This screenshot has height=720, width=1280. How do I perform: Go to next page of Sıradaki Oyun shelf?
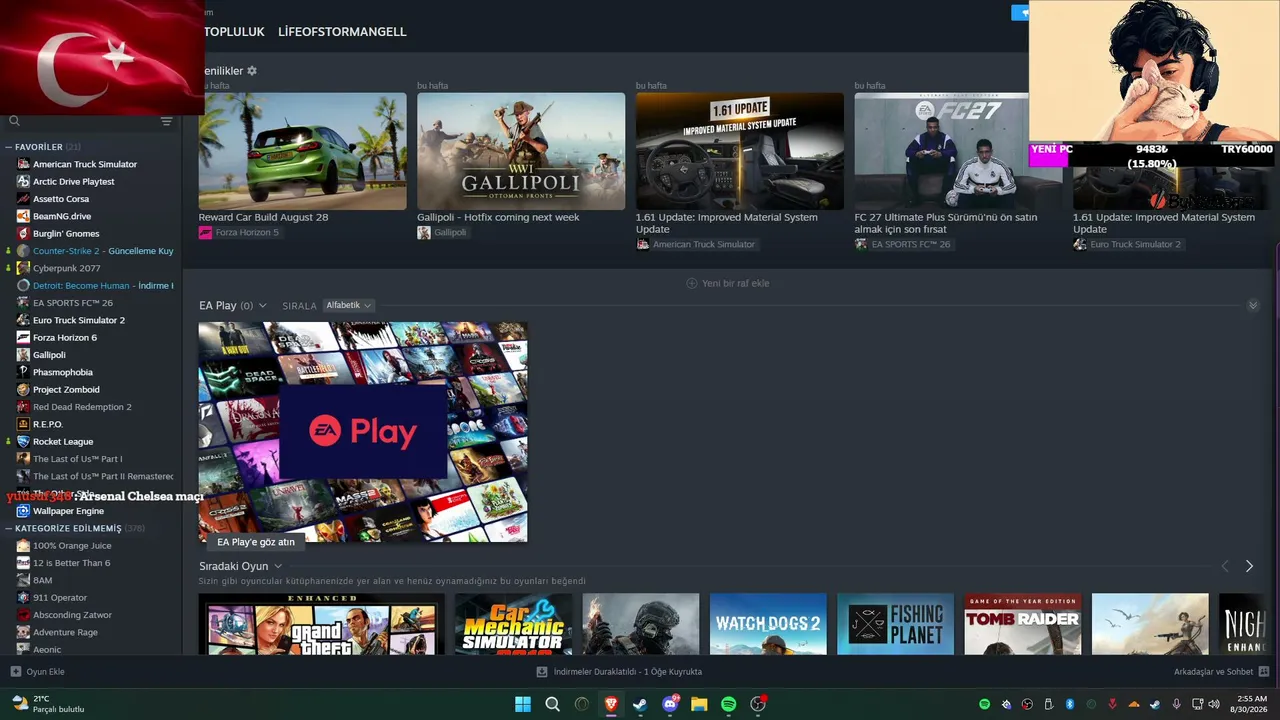[x=1249, y=566]
